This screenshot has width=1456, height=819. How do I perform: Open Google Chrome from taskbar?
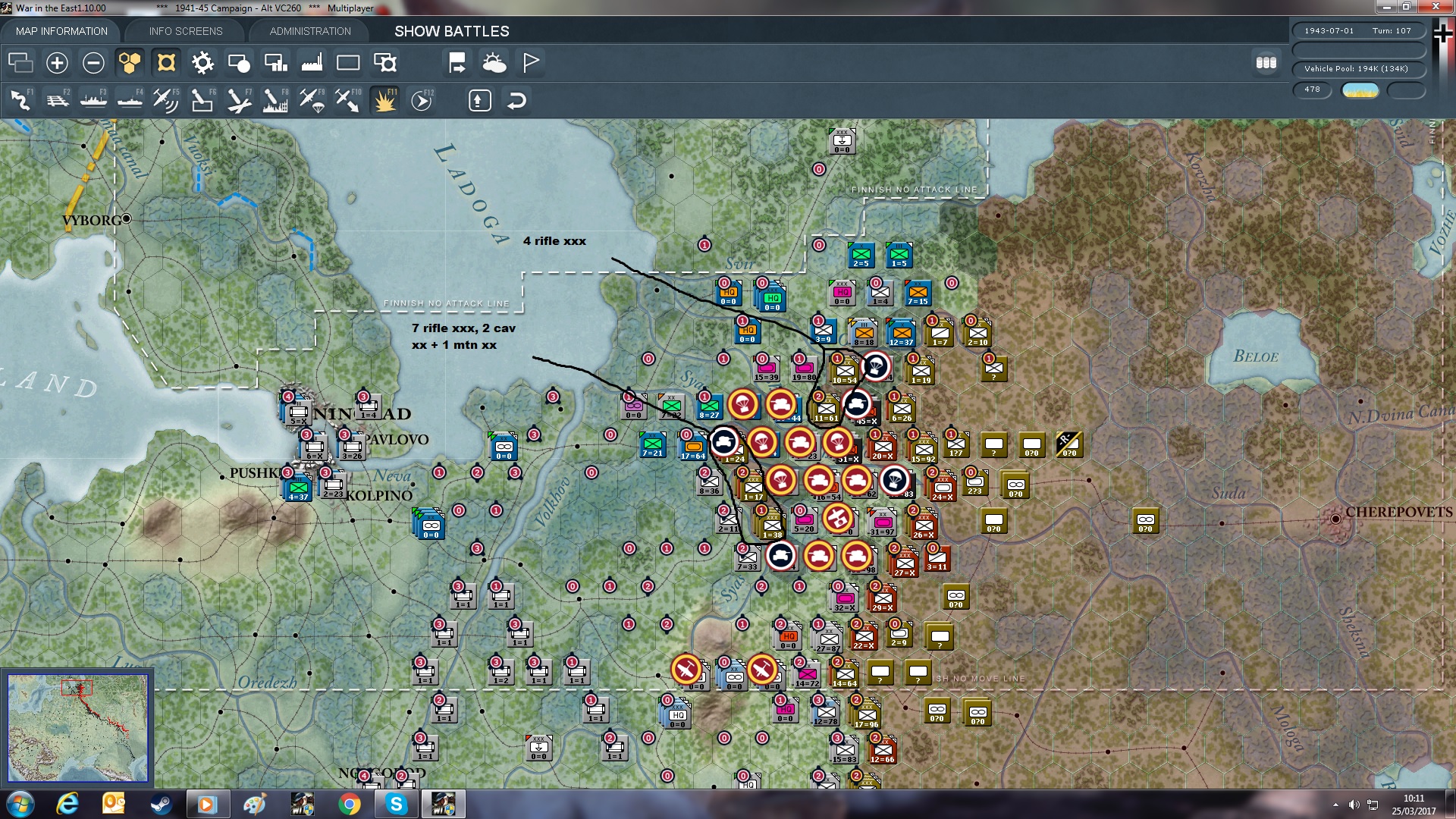tap(349, 804)
